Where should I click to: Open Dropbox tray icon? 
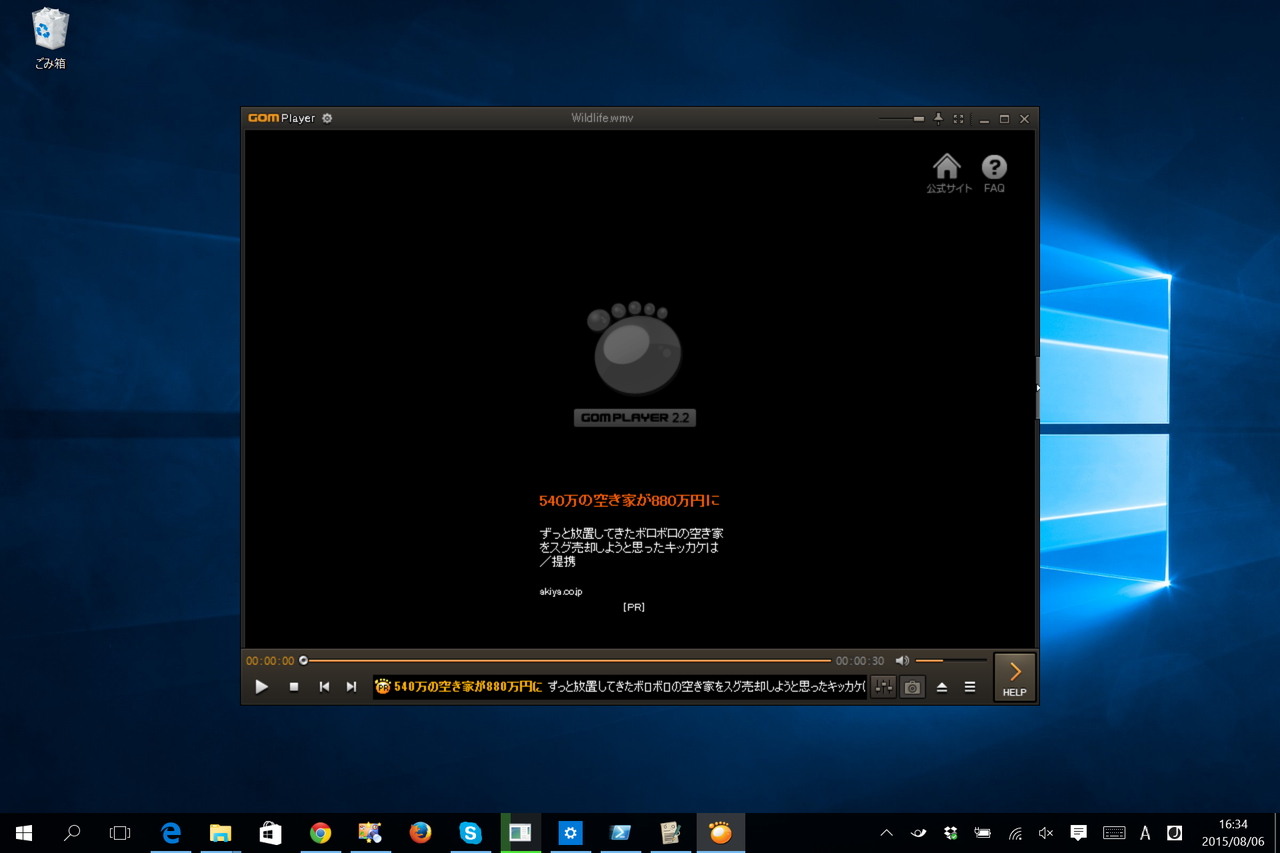pyautogui.click(x=950, y=833)
